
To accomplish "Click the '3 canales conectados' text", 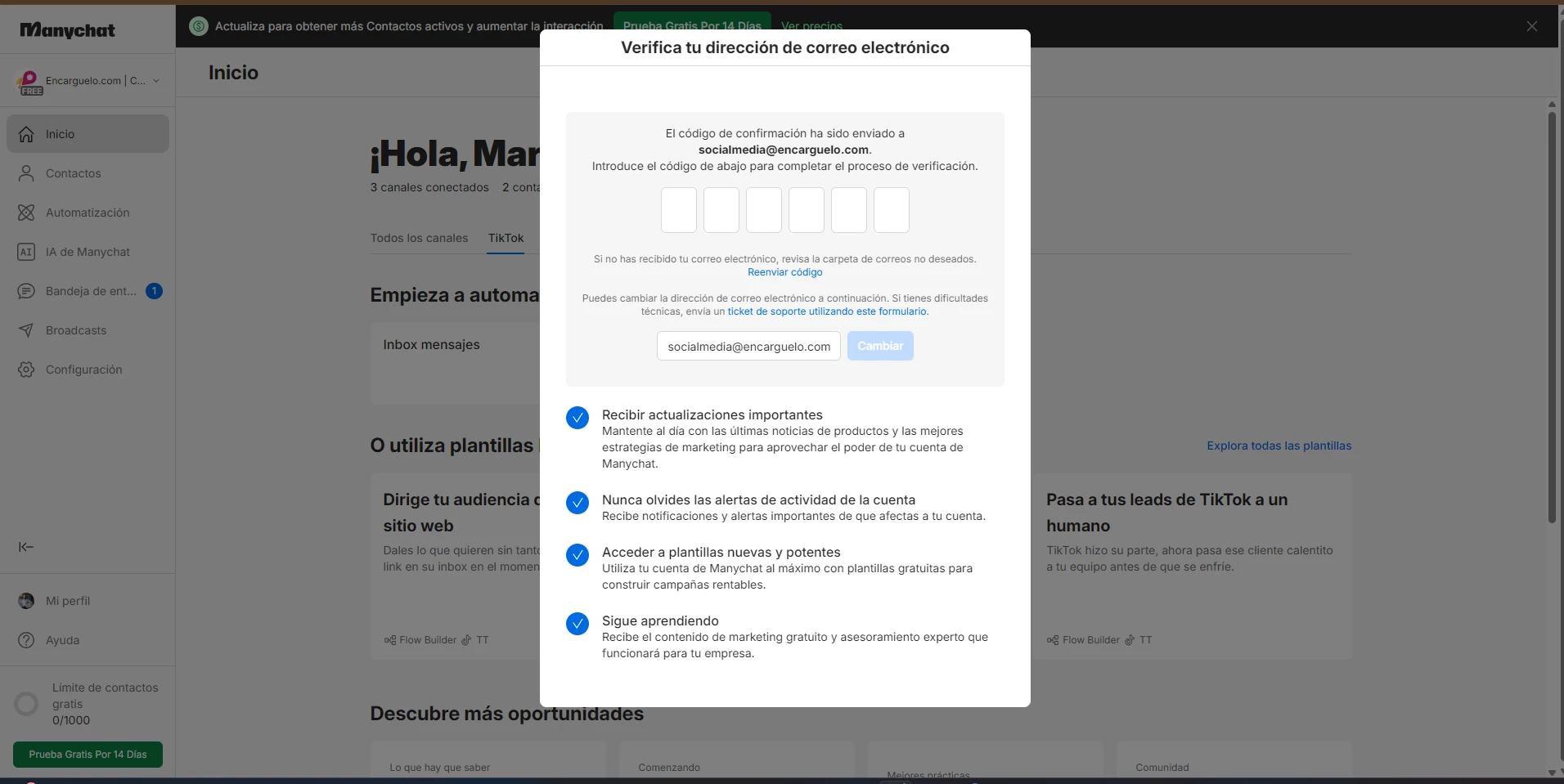I will tap(429, 187).
